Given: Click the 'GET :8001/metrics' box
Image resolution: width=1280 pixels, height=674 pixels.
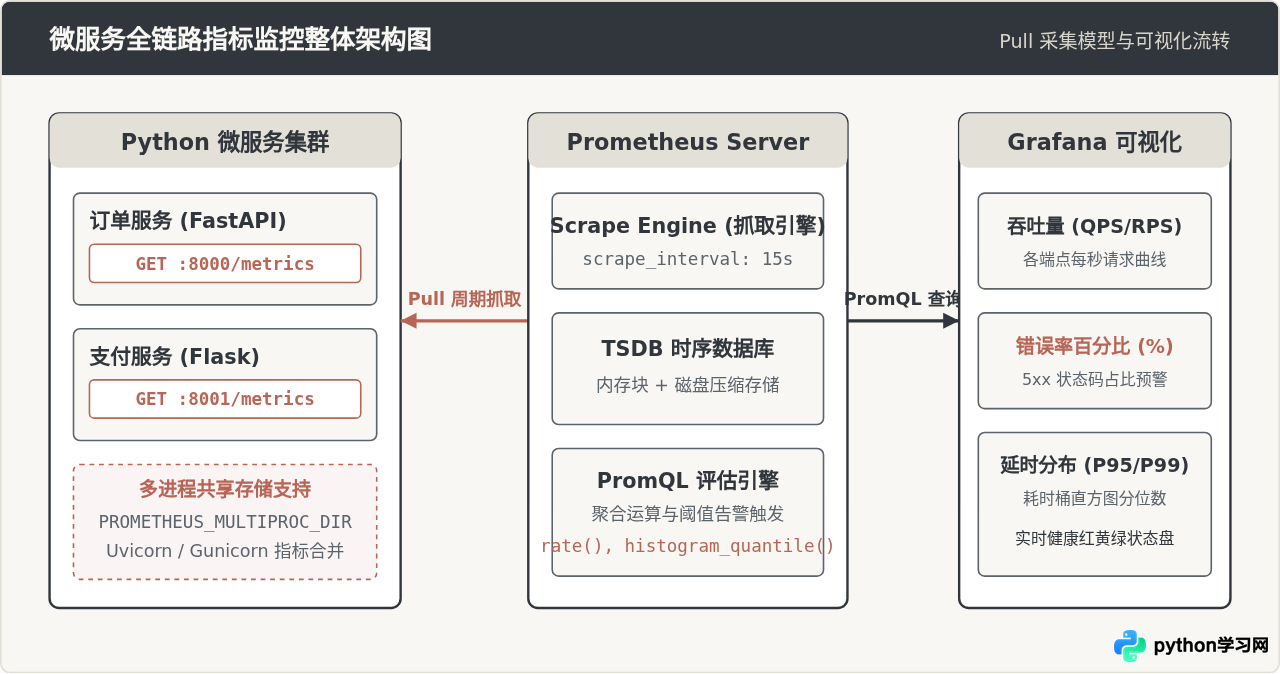Looking at the screenshot, I should pos(225,399).
